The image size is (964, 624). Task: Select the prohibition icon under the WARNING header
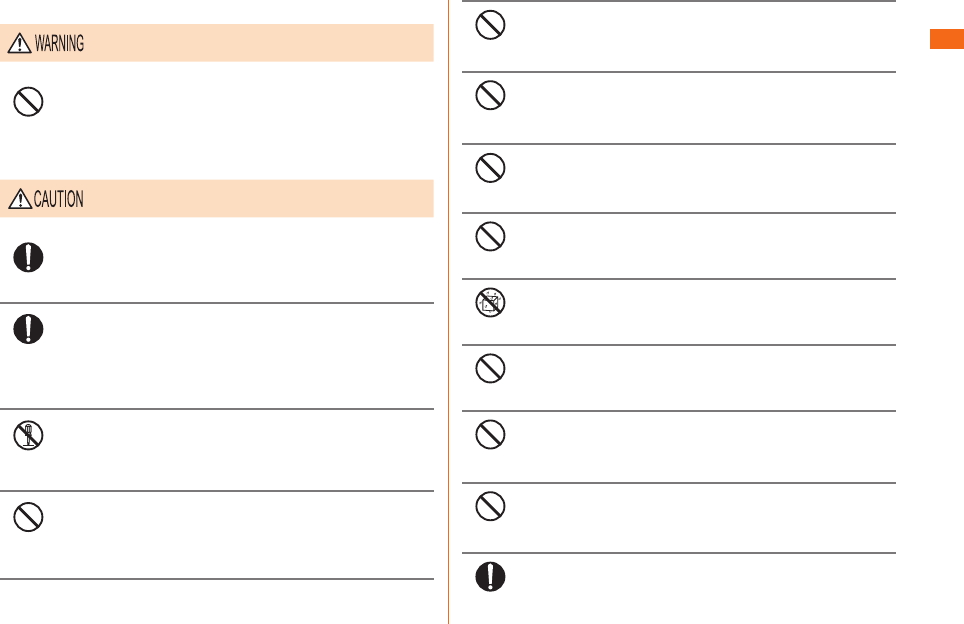click(x=28, y=101)
